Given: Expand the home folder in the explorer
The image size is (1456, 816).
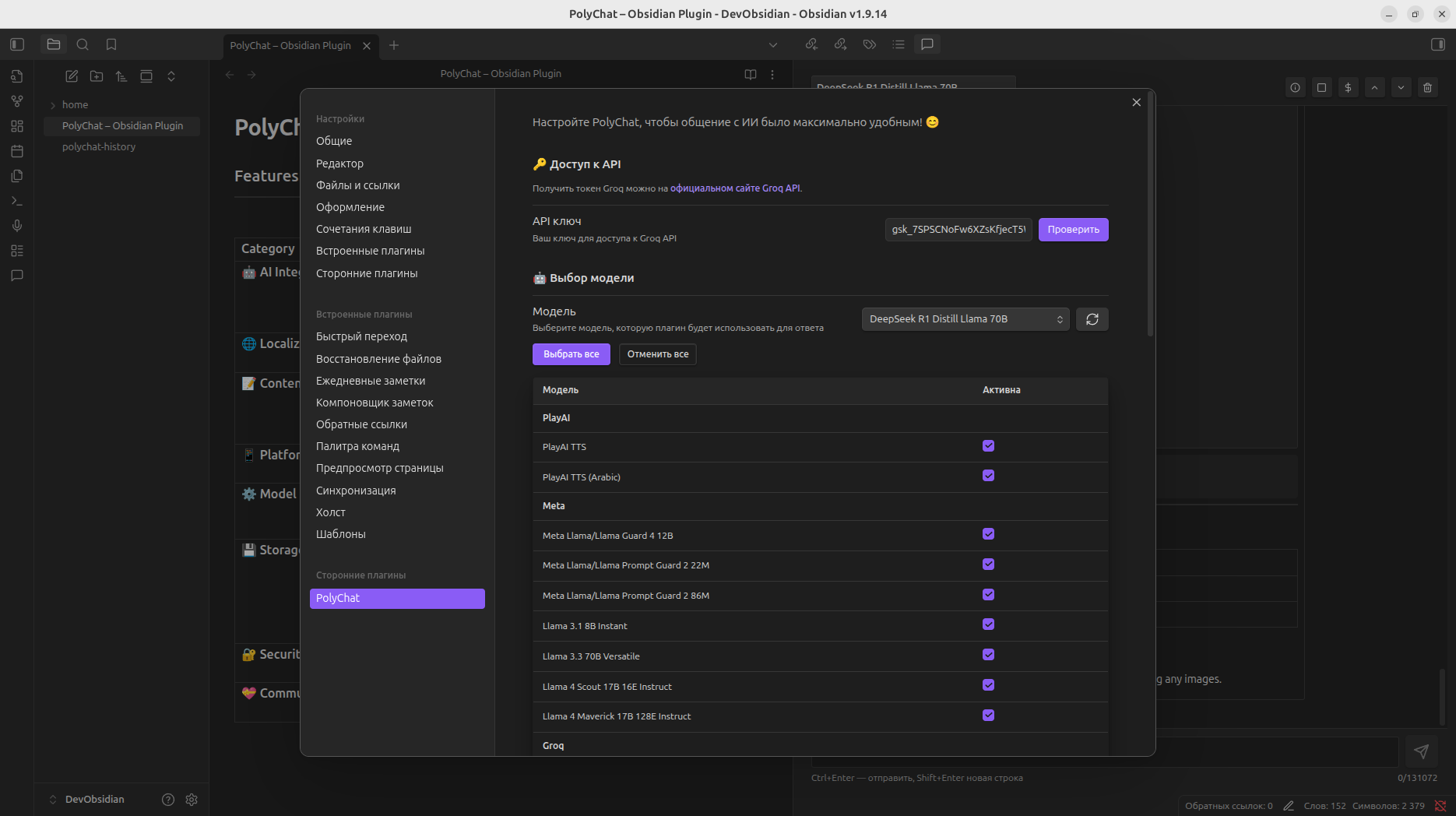Looking at the screenshot, I should 52,104.
